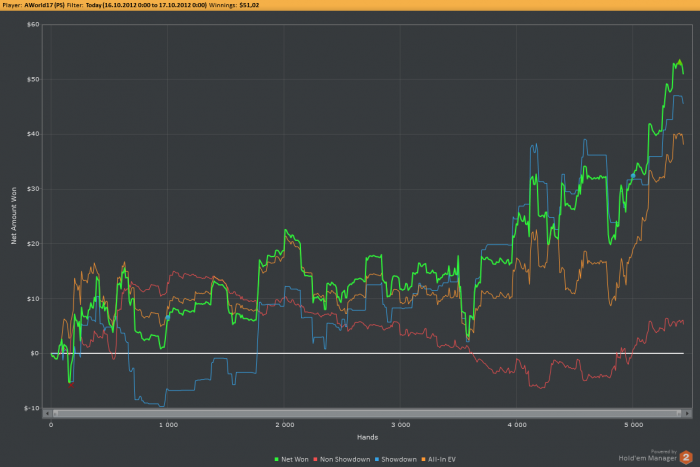The width and height of the screenshot is (700, 467).
Task: Toggle the All-In EV orange legend swatch
Action: coord(423,459)
